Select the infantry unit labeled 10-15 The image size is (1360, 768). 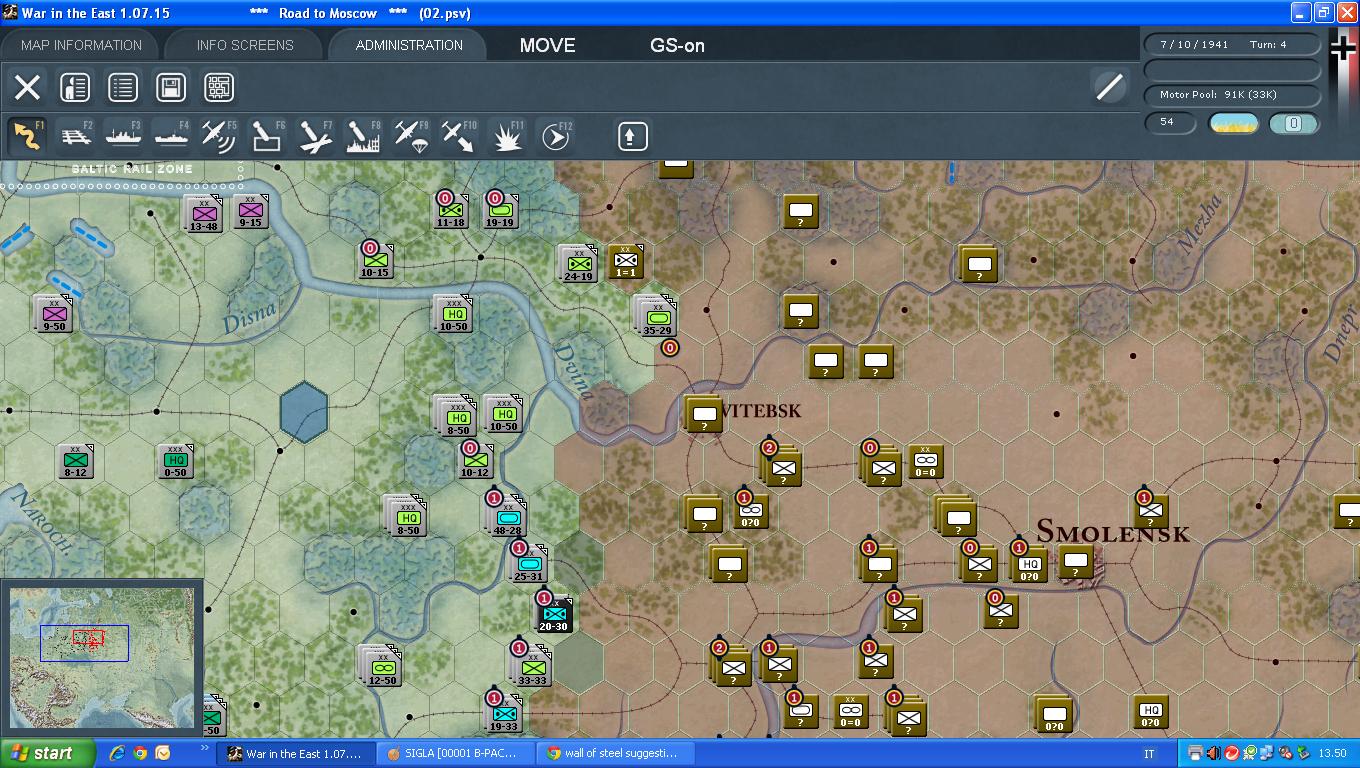click(x=375, y=260)
